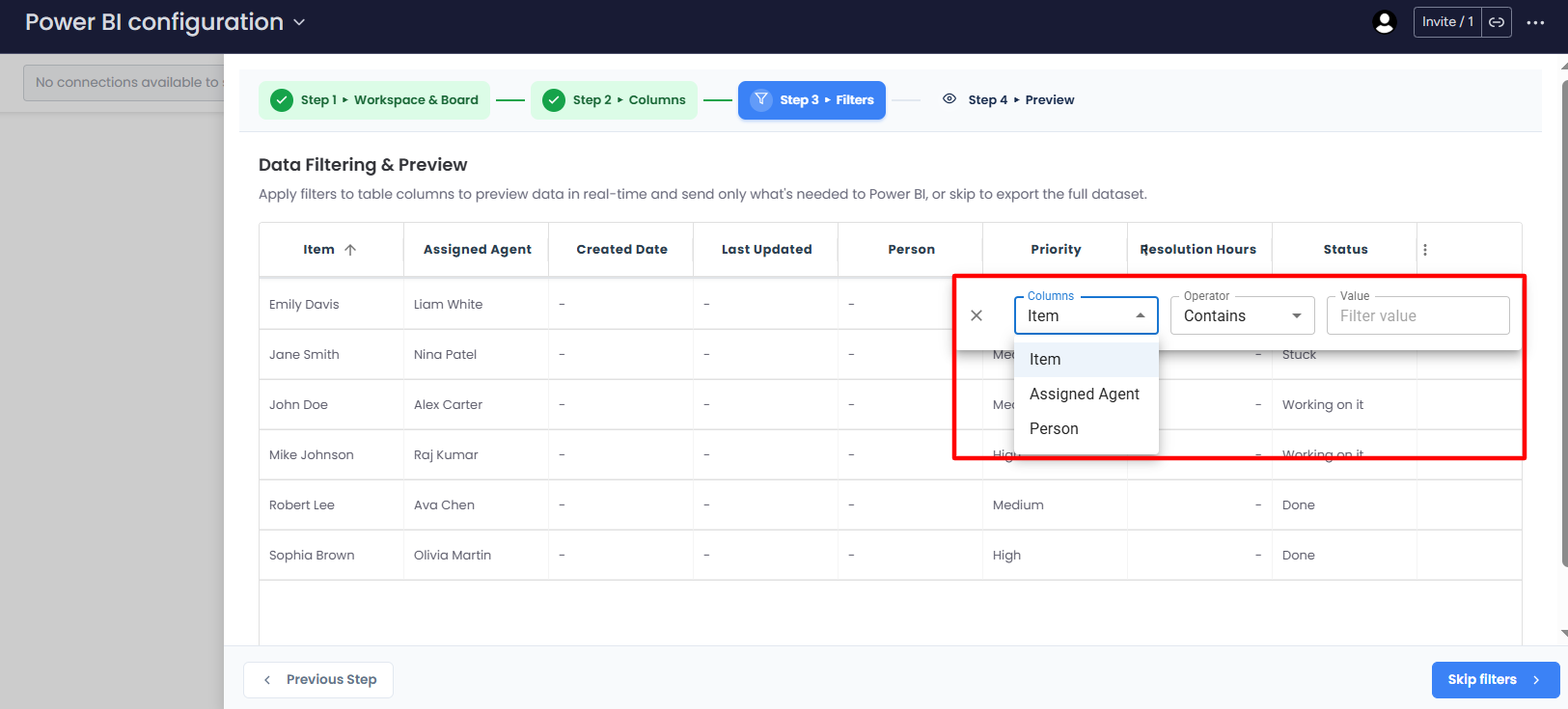The image size is (1568, 709).
Task: Click the Step 2 green checkmark icon
Action: click(554, 100)
